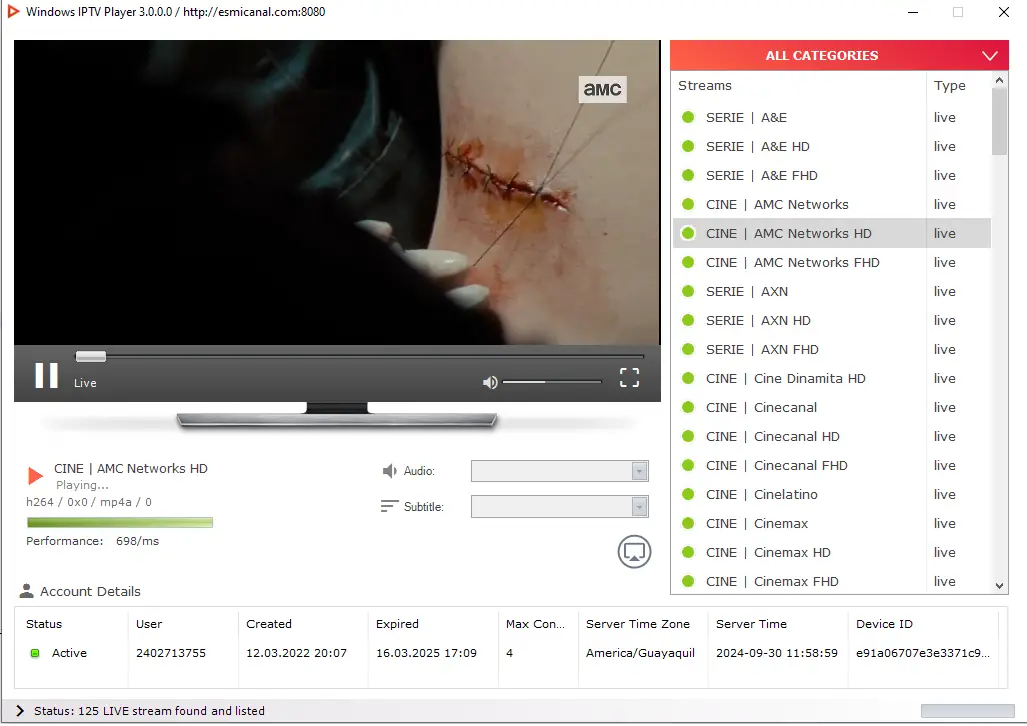
Task: Select stream SERIE | AXN
Action: click(x=832, y=292)
